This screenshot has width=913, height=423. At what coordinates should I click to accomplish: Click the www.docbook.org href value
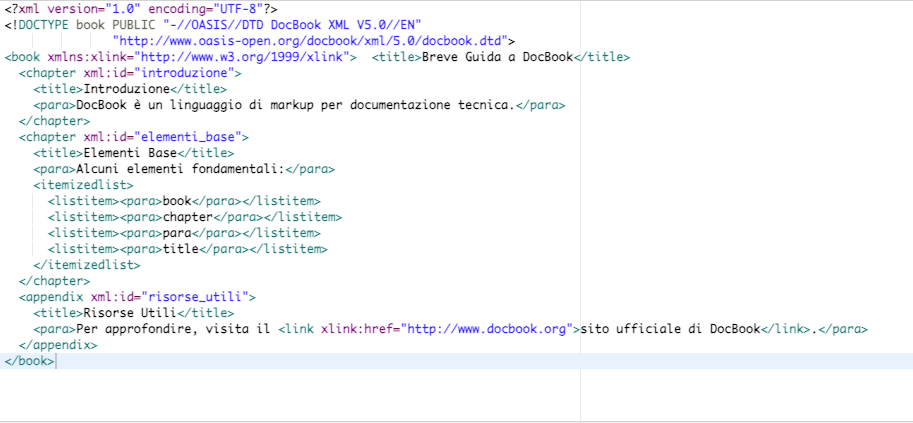pyautogui.click(x=487, y=329)
